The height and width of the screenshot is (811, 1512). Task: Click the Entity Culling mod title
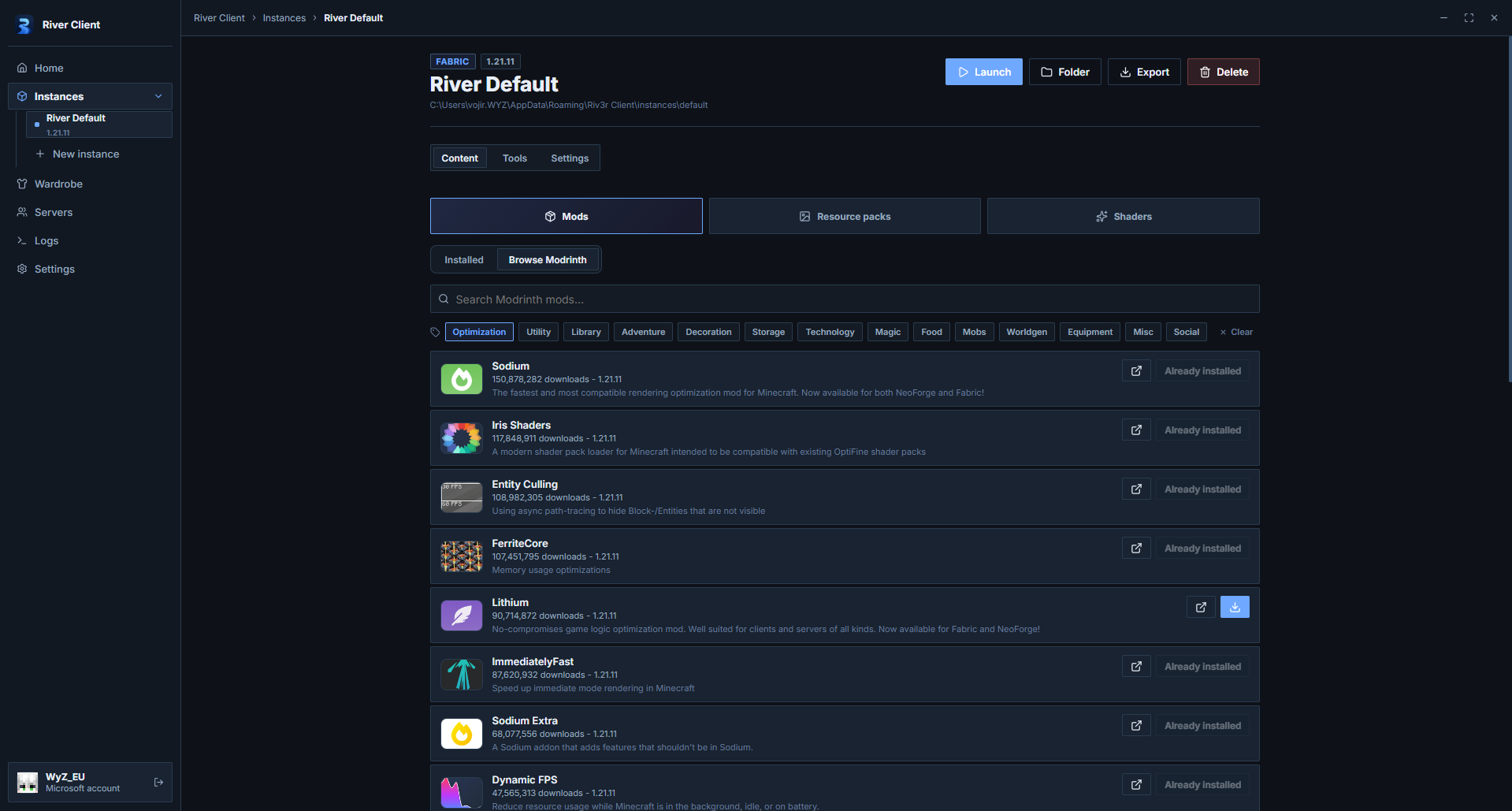point(524,484)
